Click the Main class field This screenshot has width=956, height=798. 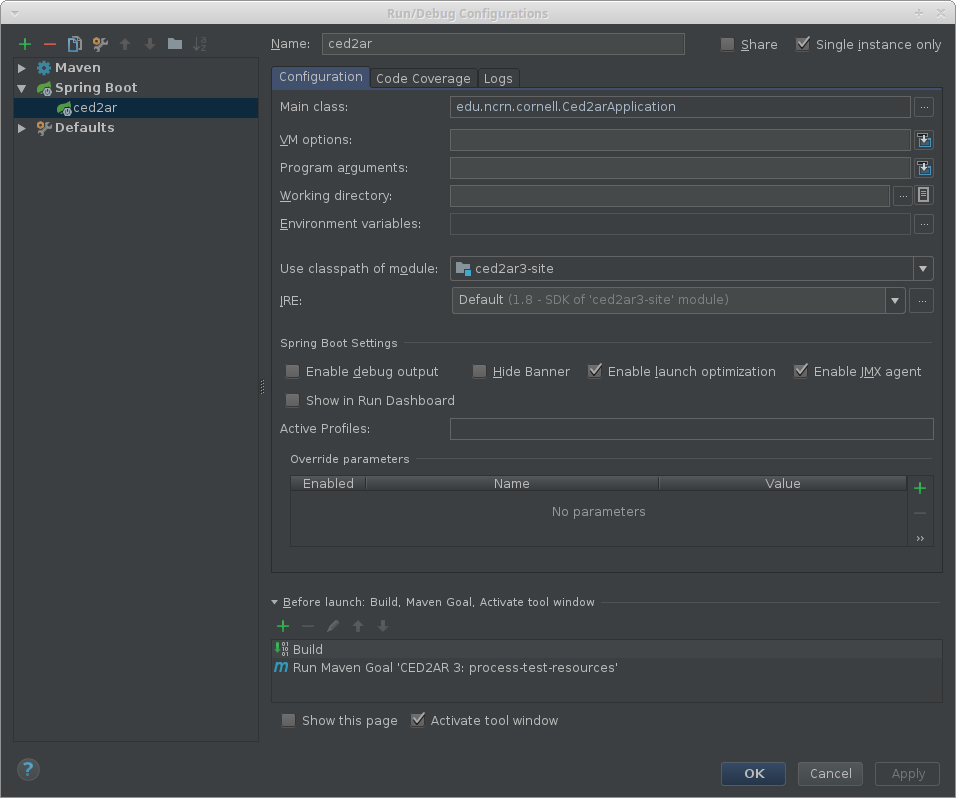tap(680, 107)
